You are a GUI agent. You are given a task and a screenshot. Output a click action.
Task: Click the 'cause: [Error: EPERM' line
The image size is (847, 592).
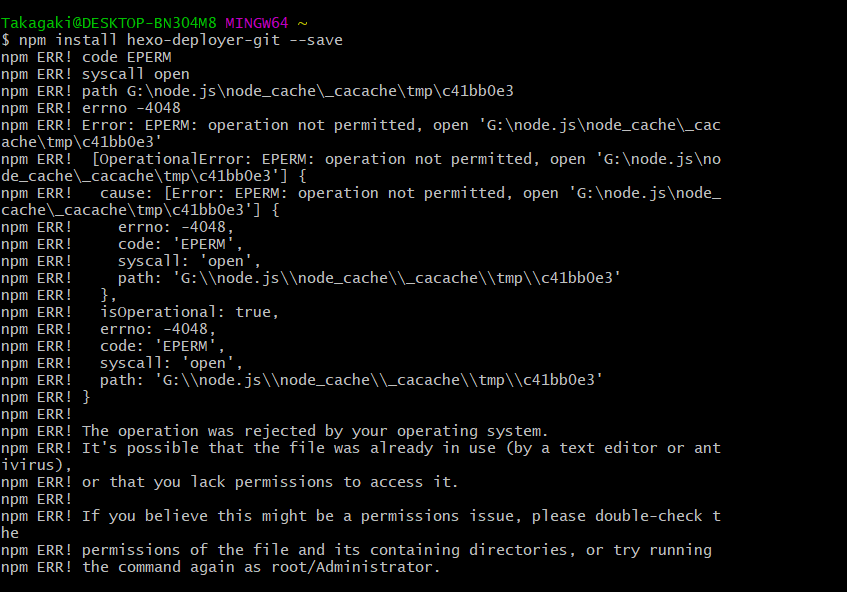[361, 193]
